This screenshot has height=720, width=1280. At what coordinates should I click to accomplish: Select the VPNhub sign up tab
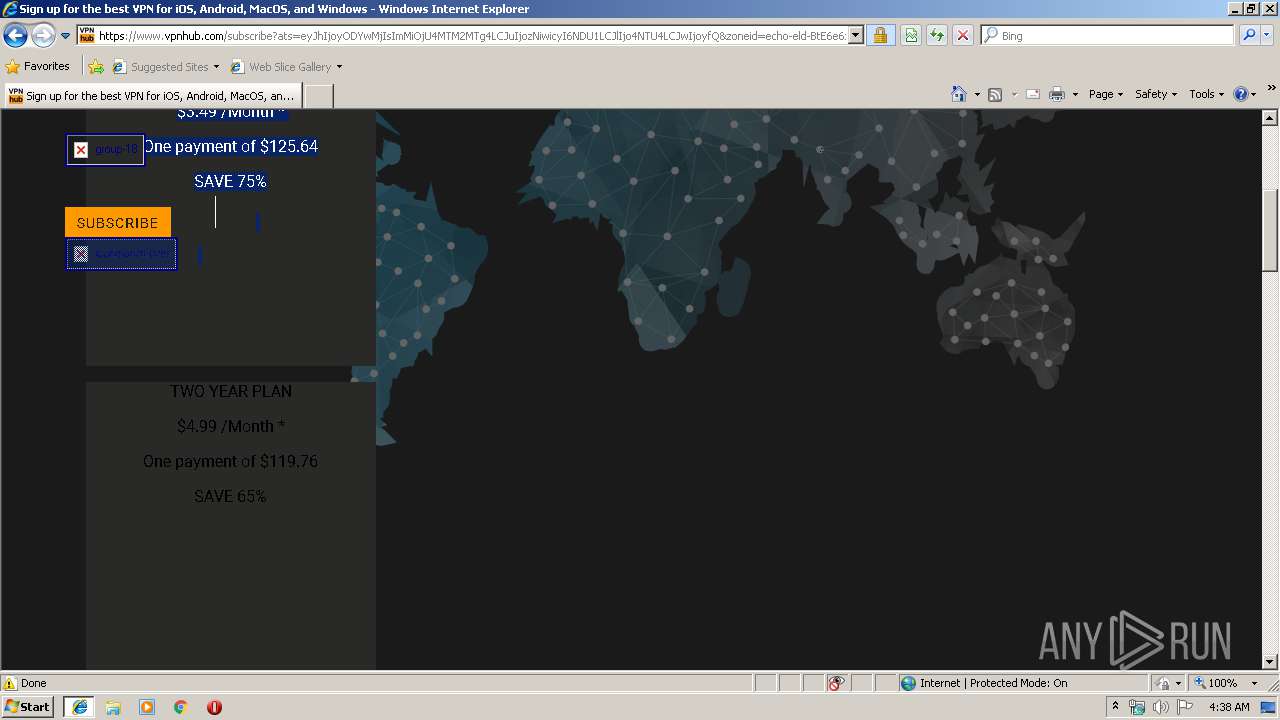pos(152,96)
